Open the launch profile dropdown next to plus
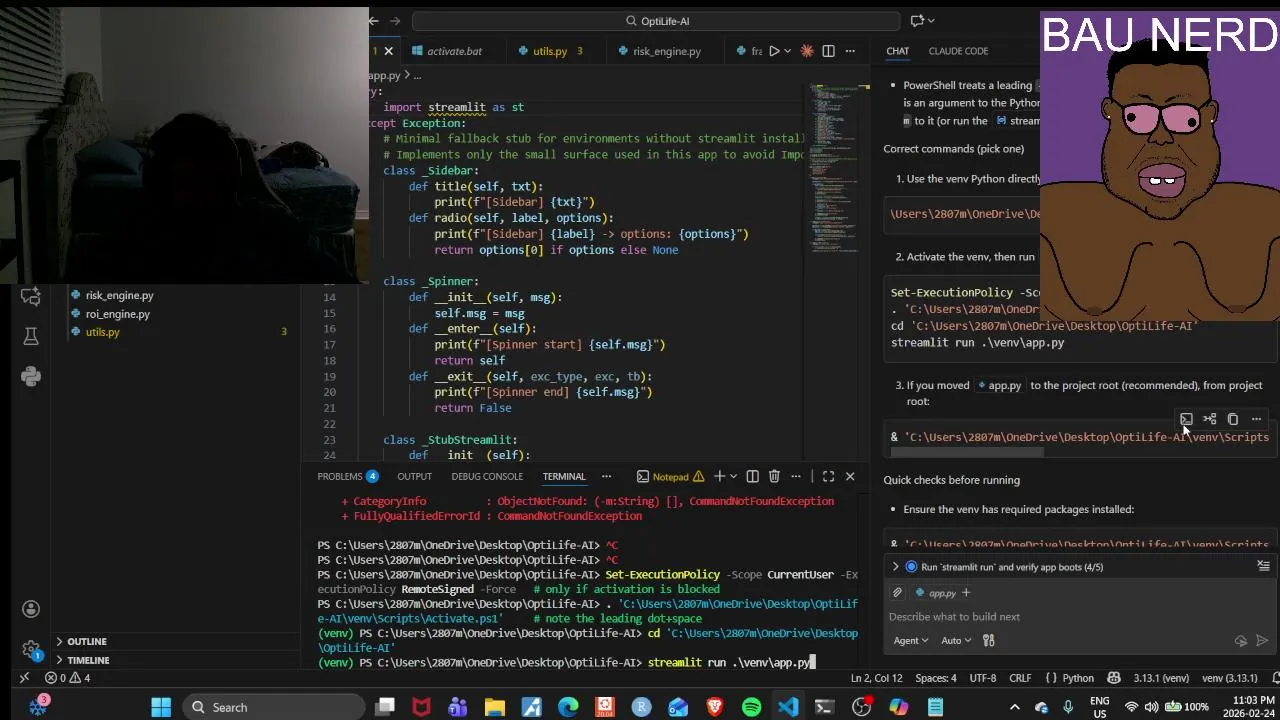Viewport: 1280px width, 720px height. [x=733, y=477]
